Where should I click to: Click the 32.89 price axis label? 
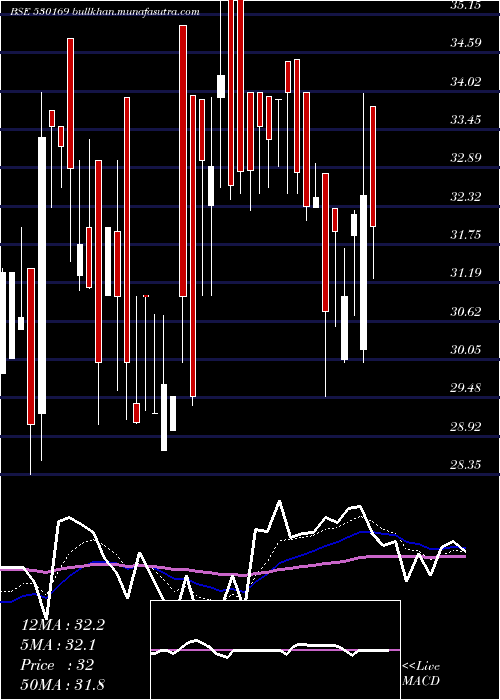pyautogui.click(x=465, y=158)
